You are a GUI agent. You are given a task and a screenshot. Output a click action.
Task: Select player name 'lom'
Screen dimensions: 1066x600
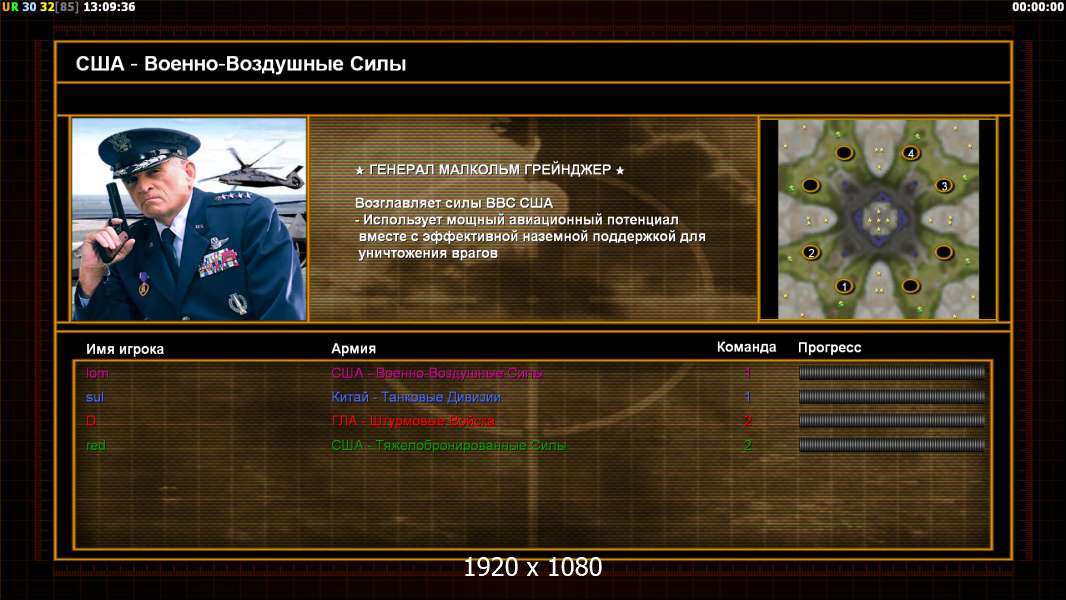[x=97, y=373]
